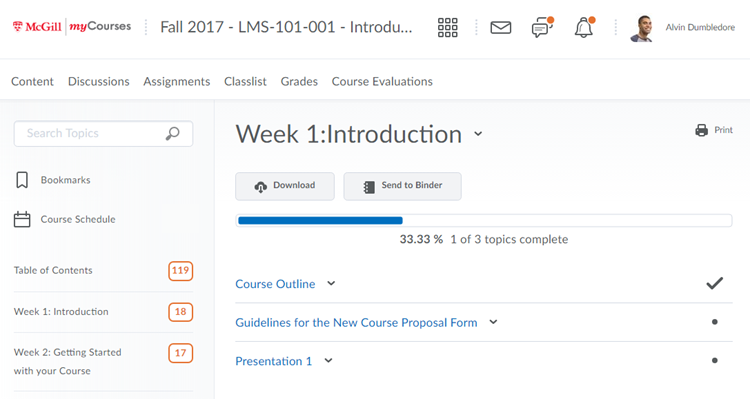Open the course selector grid icon
Viewport: 750px width, 399px height.
pyautogui.click(x=448, y=27)
